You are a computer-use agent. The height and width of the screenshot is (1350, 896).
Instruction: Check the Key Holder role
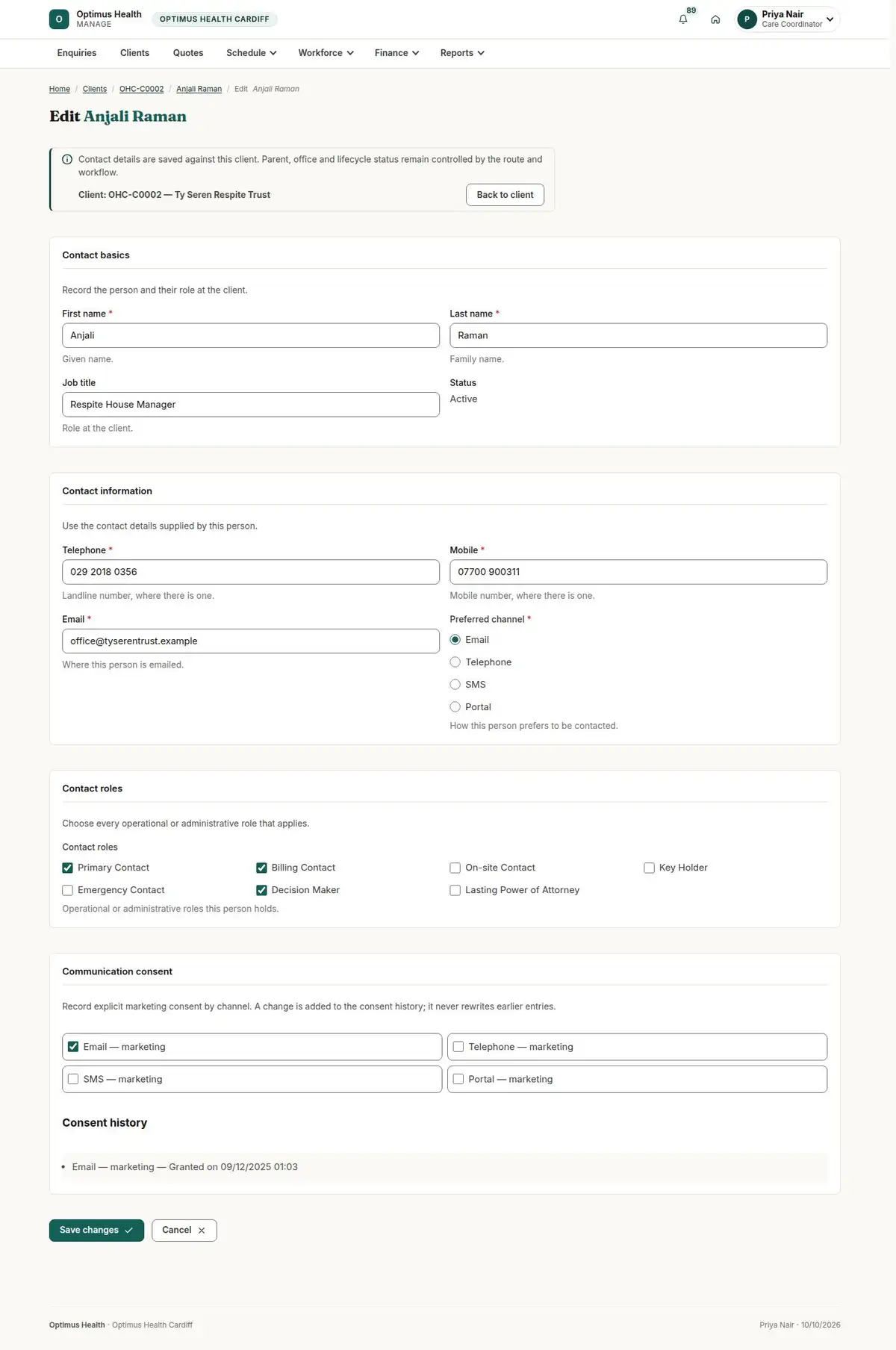point(649,868)
